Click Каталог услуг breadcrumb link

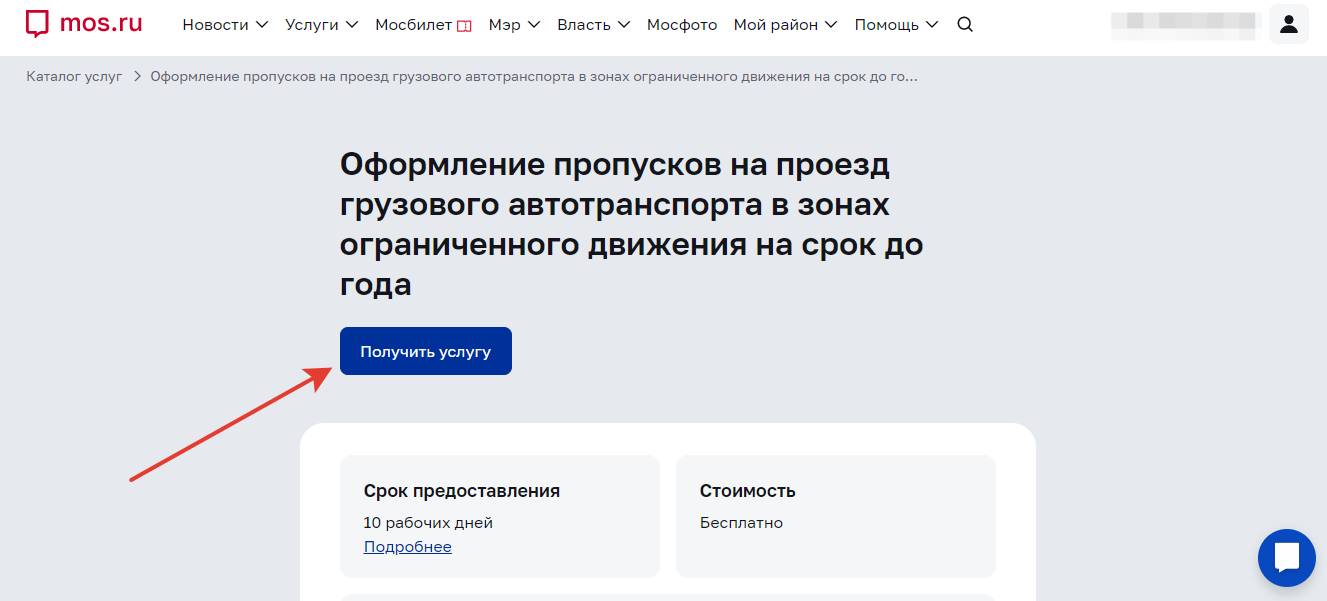(x=74, y=77)
